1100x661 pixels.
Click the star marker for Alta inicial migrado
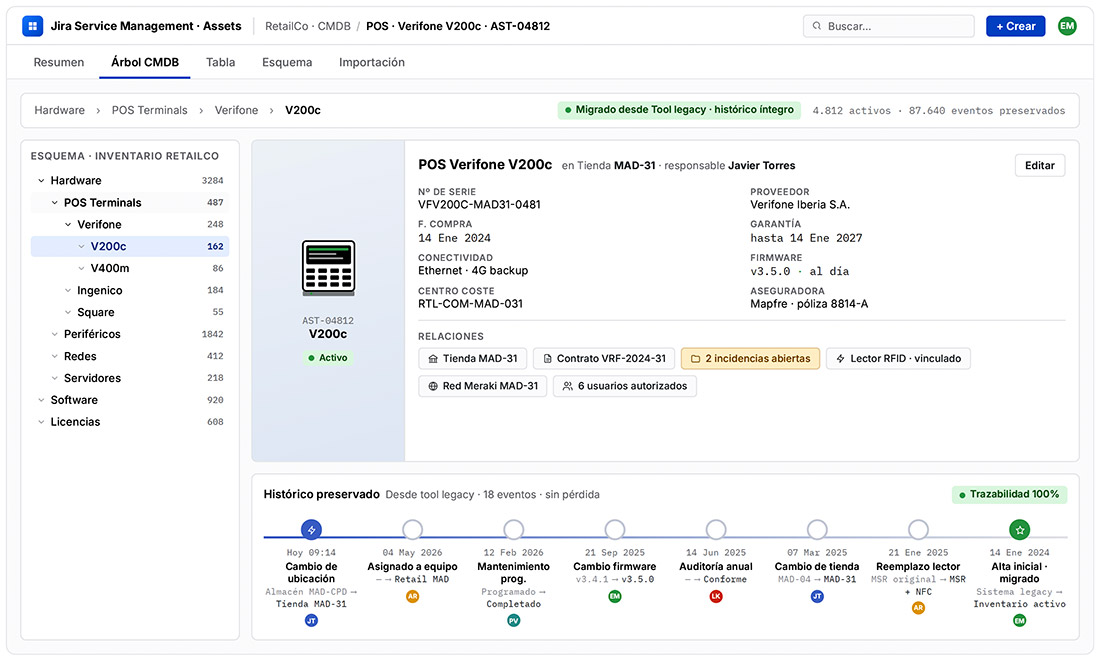tap(1019, 530)
